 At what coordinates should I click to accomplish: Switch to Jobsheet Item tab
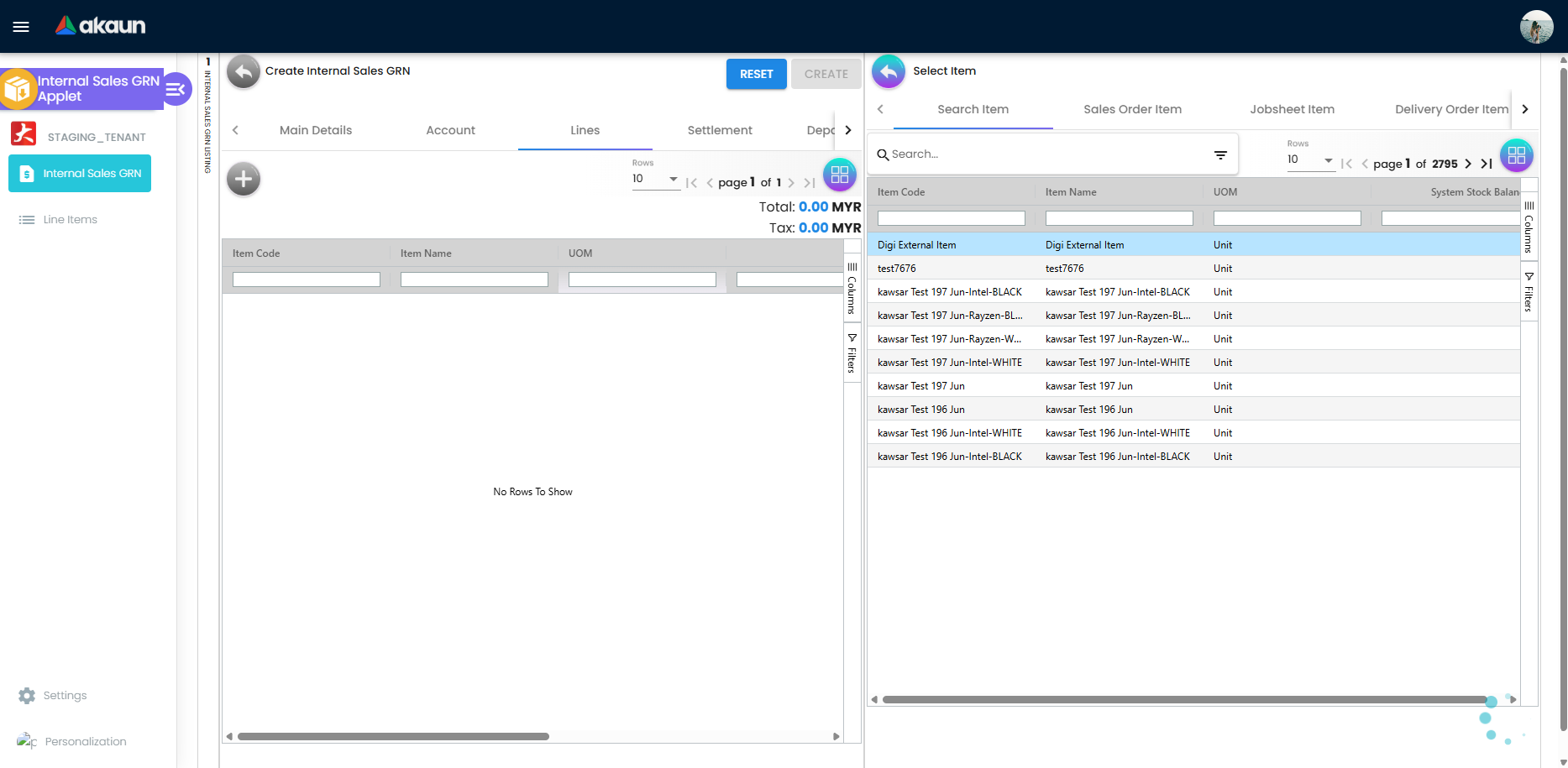(1292, 109)
